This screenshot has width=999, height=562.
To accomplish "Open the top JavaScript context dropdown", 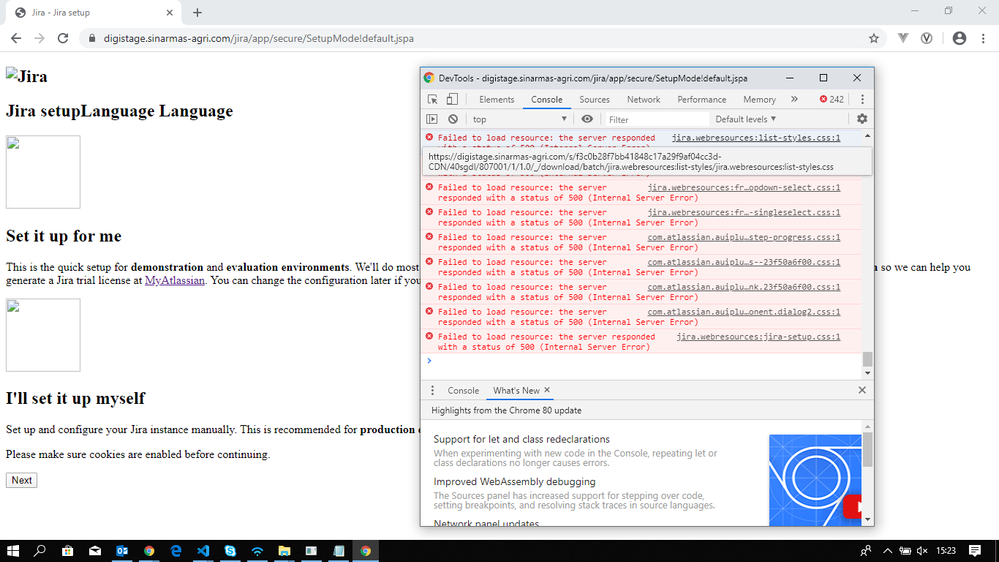I will click(519, 119).
